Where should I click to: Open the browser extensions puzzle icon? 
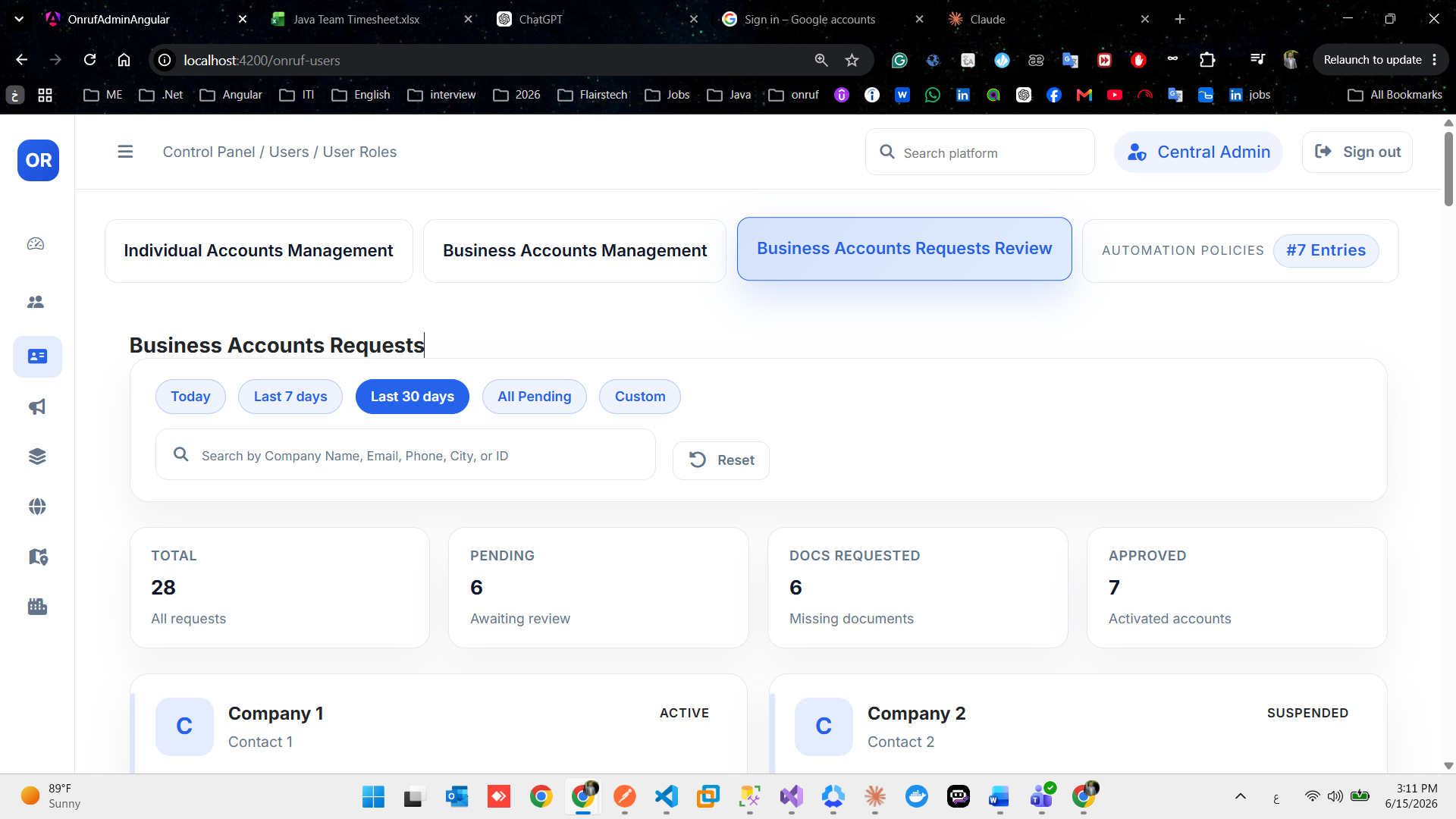tap(1207, 60)
